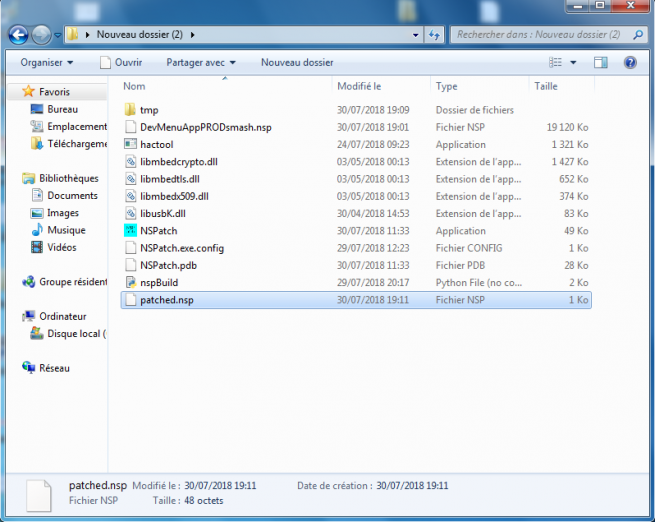Select the libmbedtls.dll file icon
The width and height of the screenshot is (655, 522).
click(130, 179)
